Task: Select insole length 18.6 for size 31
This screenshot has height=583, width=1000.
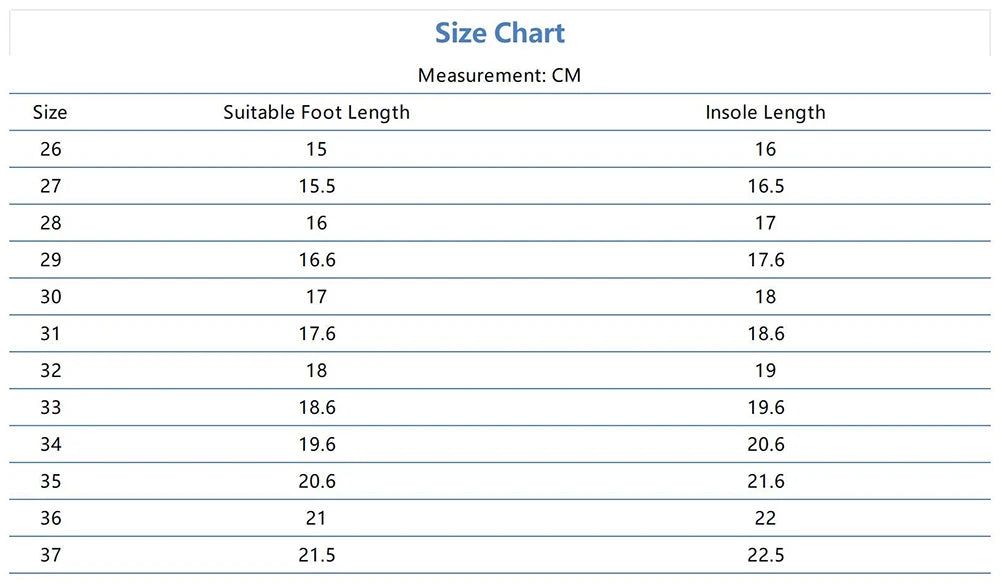Action: pyautogui.click(x=765, y=334)
